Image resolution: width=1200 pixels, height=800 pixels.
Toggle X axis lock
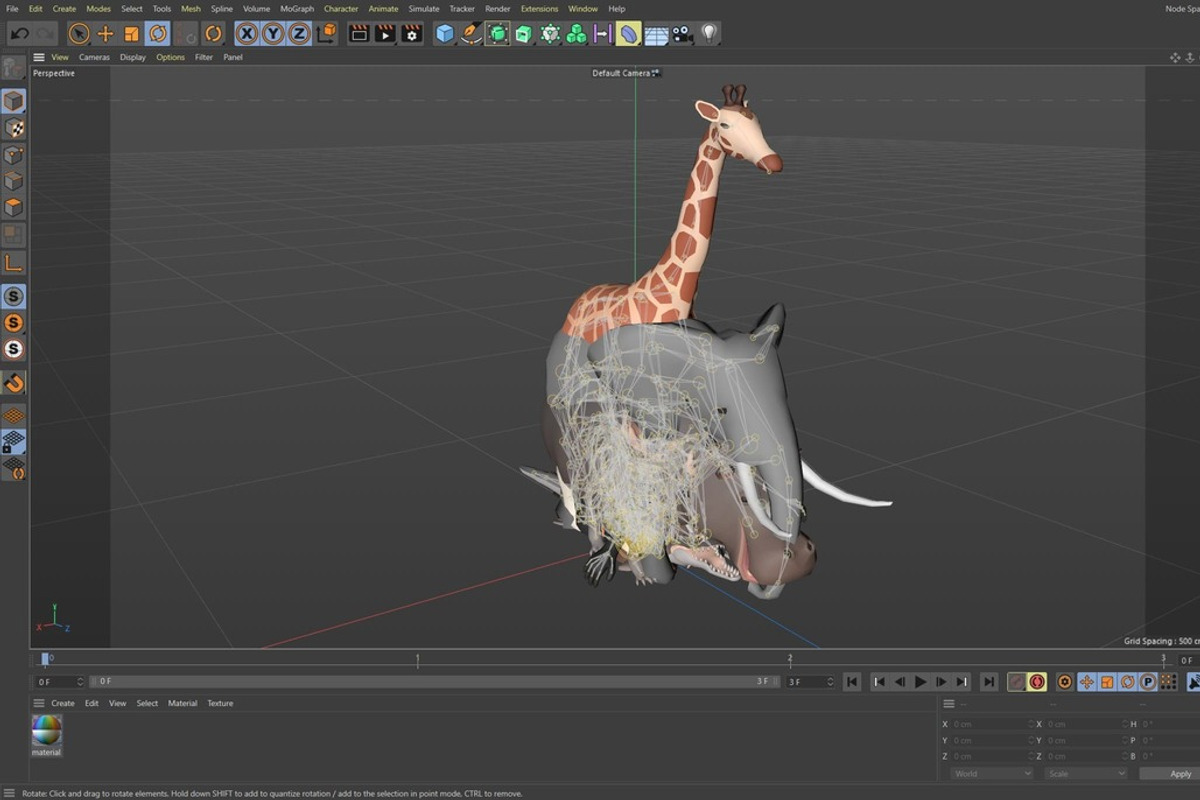pos(247,33)
